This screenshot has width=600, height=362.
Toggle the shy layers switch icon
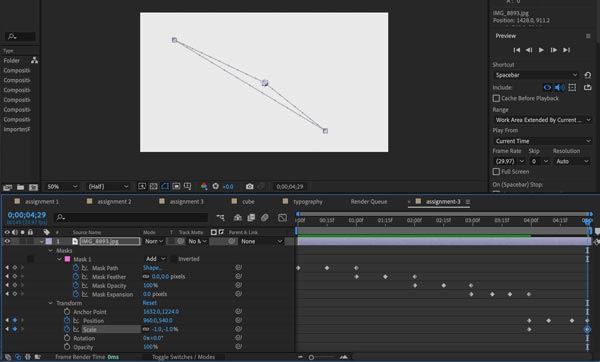238,218
